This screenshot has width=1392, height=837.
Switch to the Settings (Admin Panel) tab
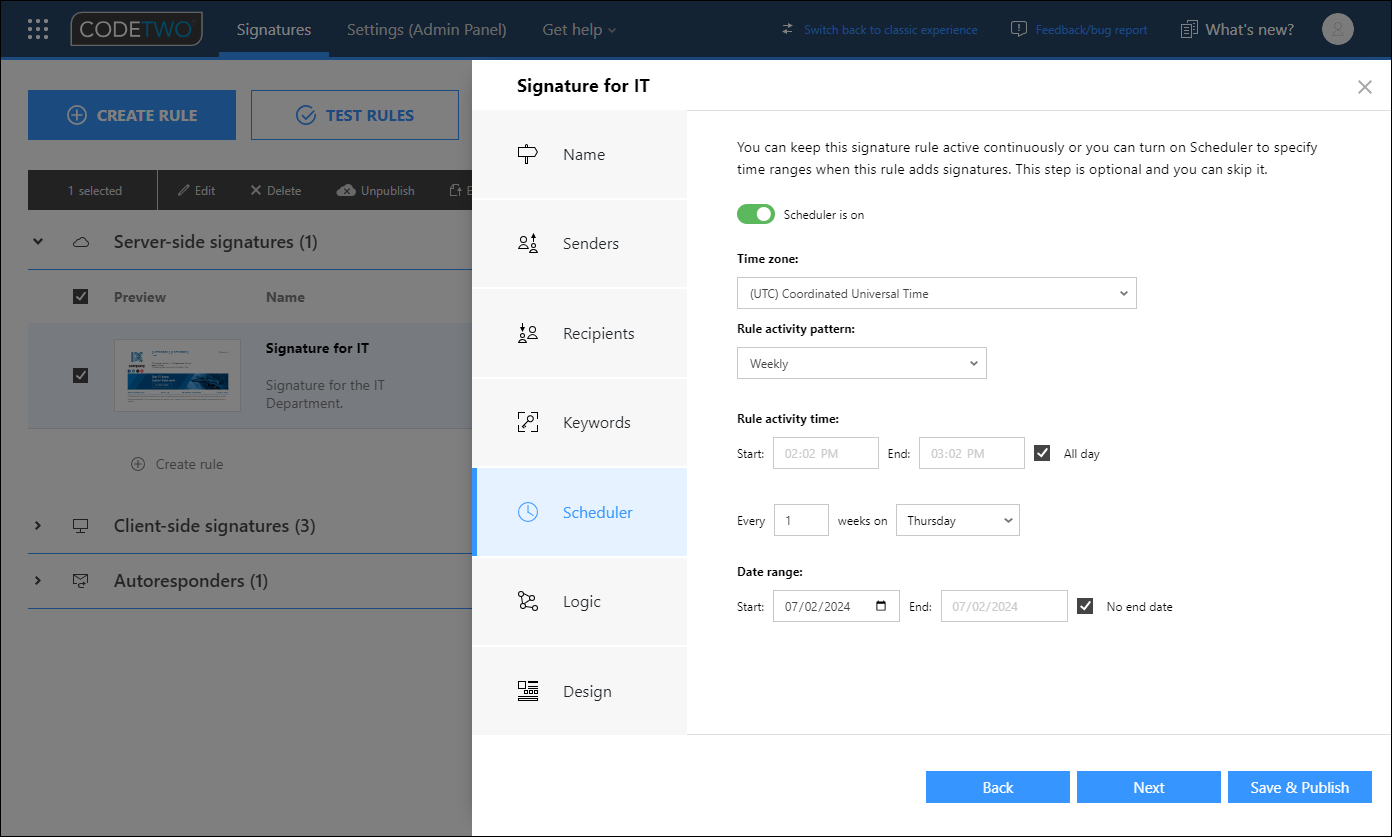426,29
